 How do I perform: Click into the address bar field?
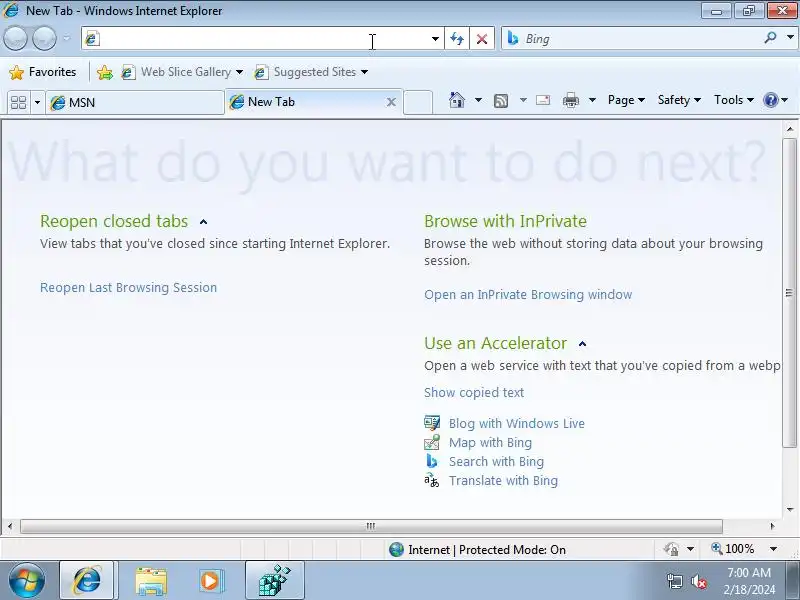click(263, 39)
